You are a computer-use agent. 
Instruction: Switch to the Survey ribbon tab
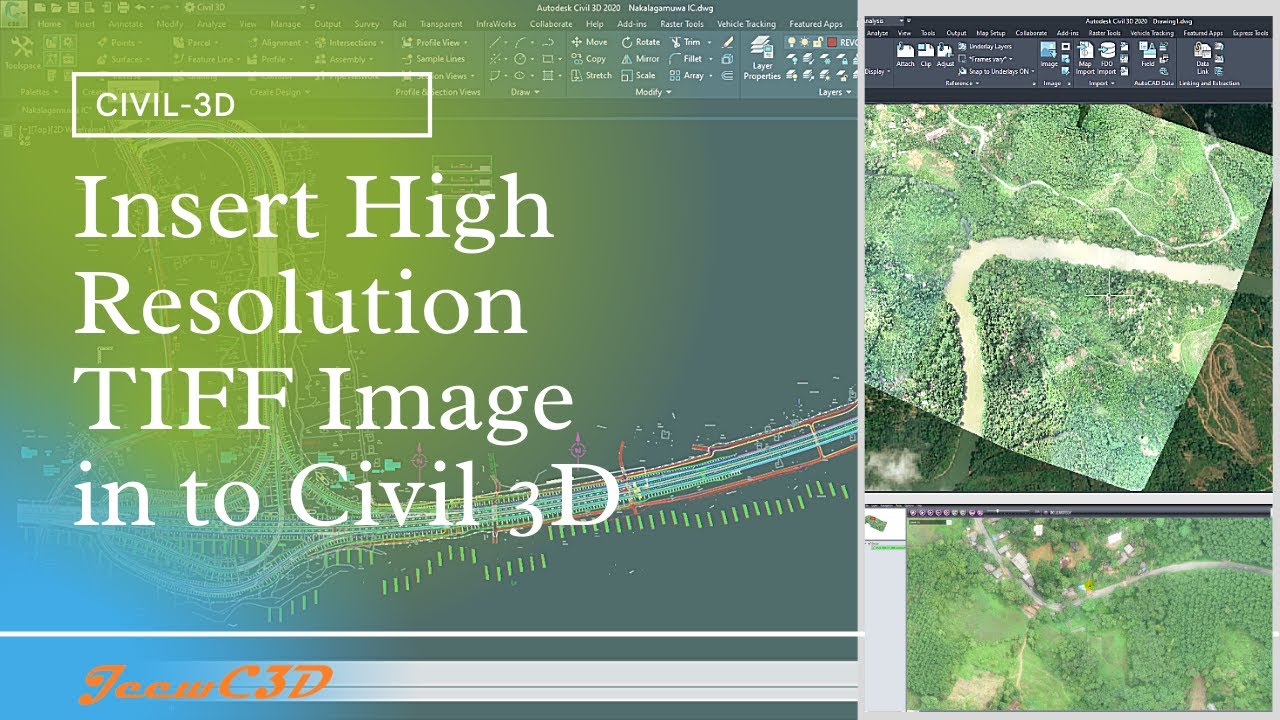[367, 24]
